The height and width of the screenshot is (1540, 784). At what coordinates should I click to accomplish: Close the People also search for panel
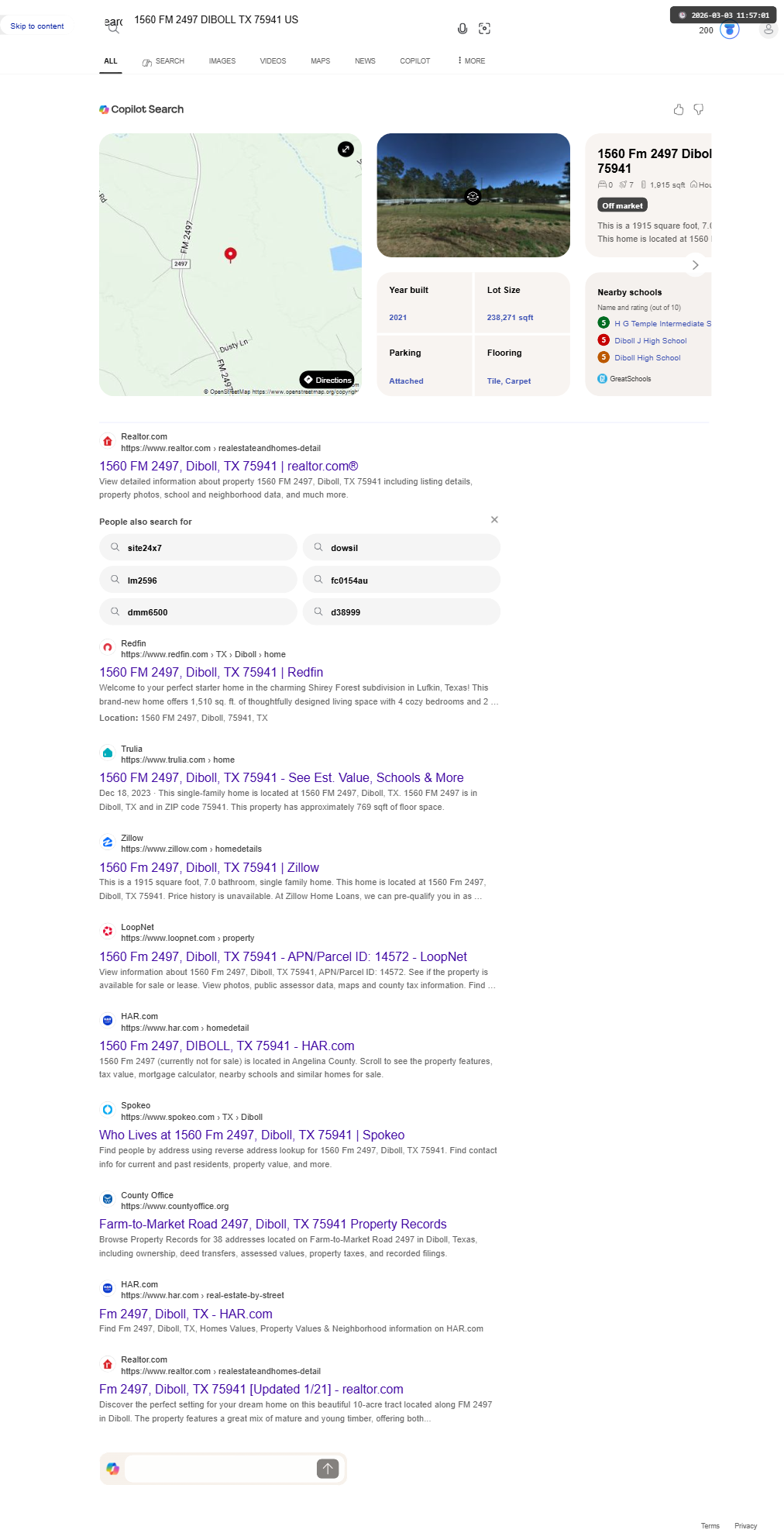click(494, 519)
